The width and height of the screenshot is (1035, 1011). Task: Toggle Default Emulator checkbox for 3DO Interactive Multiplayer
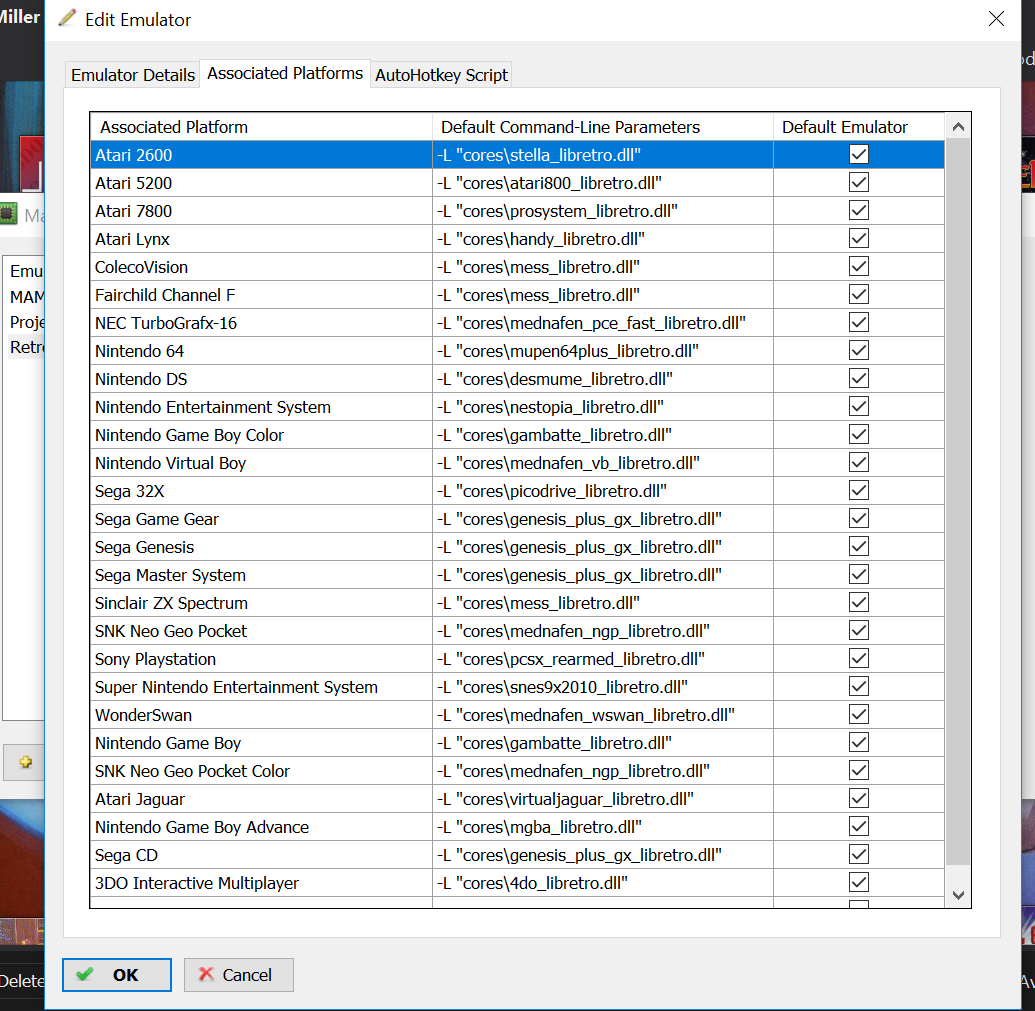click(x=858, y=882)
